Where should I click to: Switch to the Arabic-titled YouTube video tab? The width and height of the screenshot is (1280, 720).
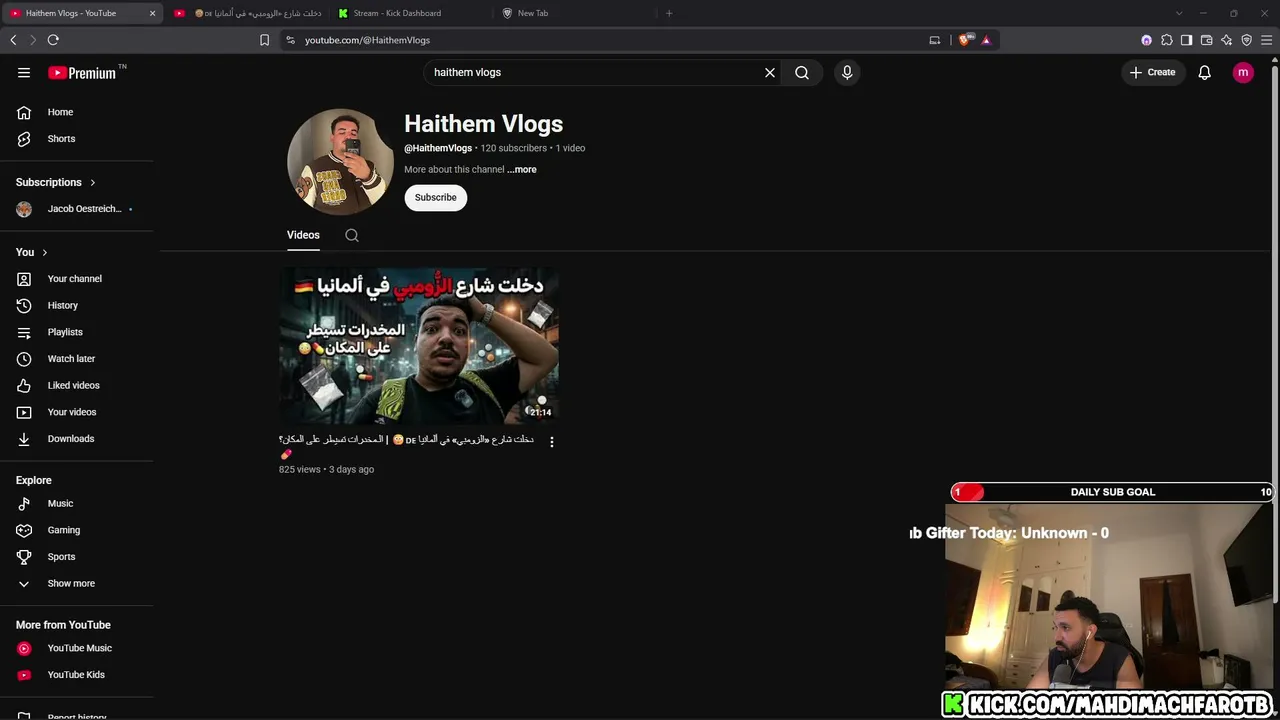tap(246, 13)
